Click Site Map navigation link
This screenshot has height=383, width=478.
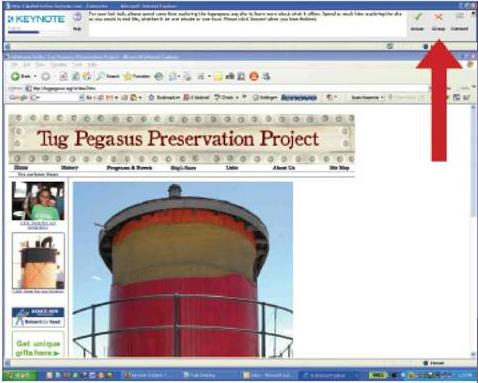pos(339,168)
